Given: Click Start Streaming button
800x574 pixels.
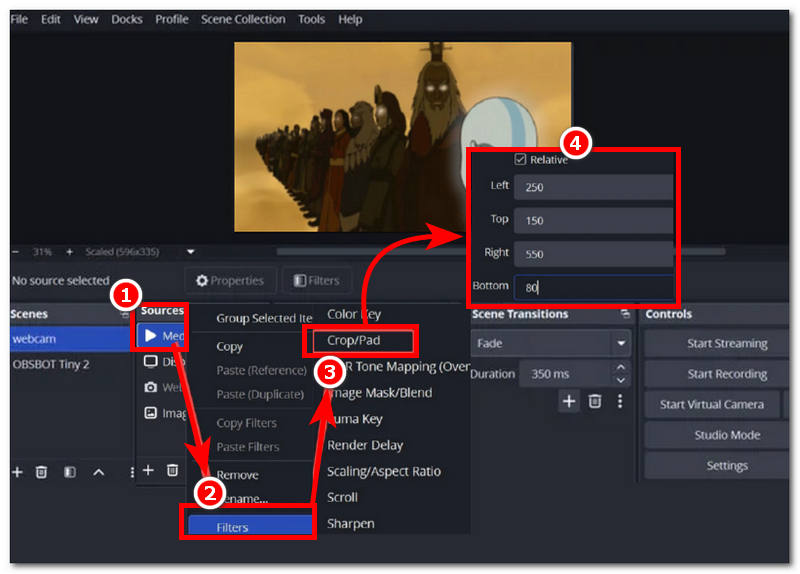Looking at the screenshot, I should 717,343.
